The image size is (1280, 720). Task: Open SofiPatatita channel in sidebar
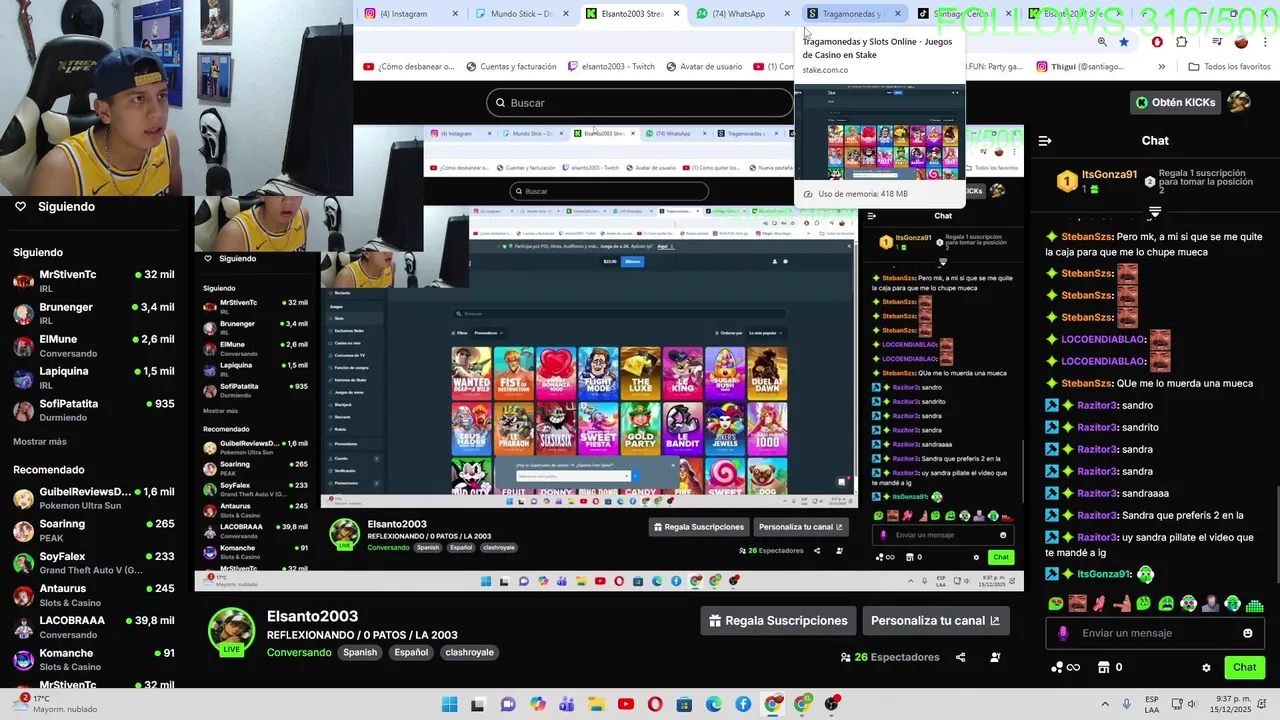(95, 410)
